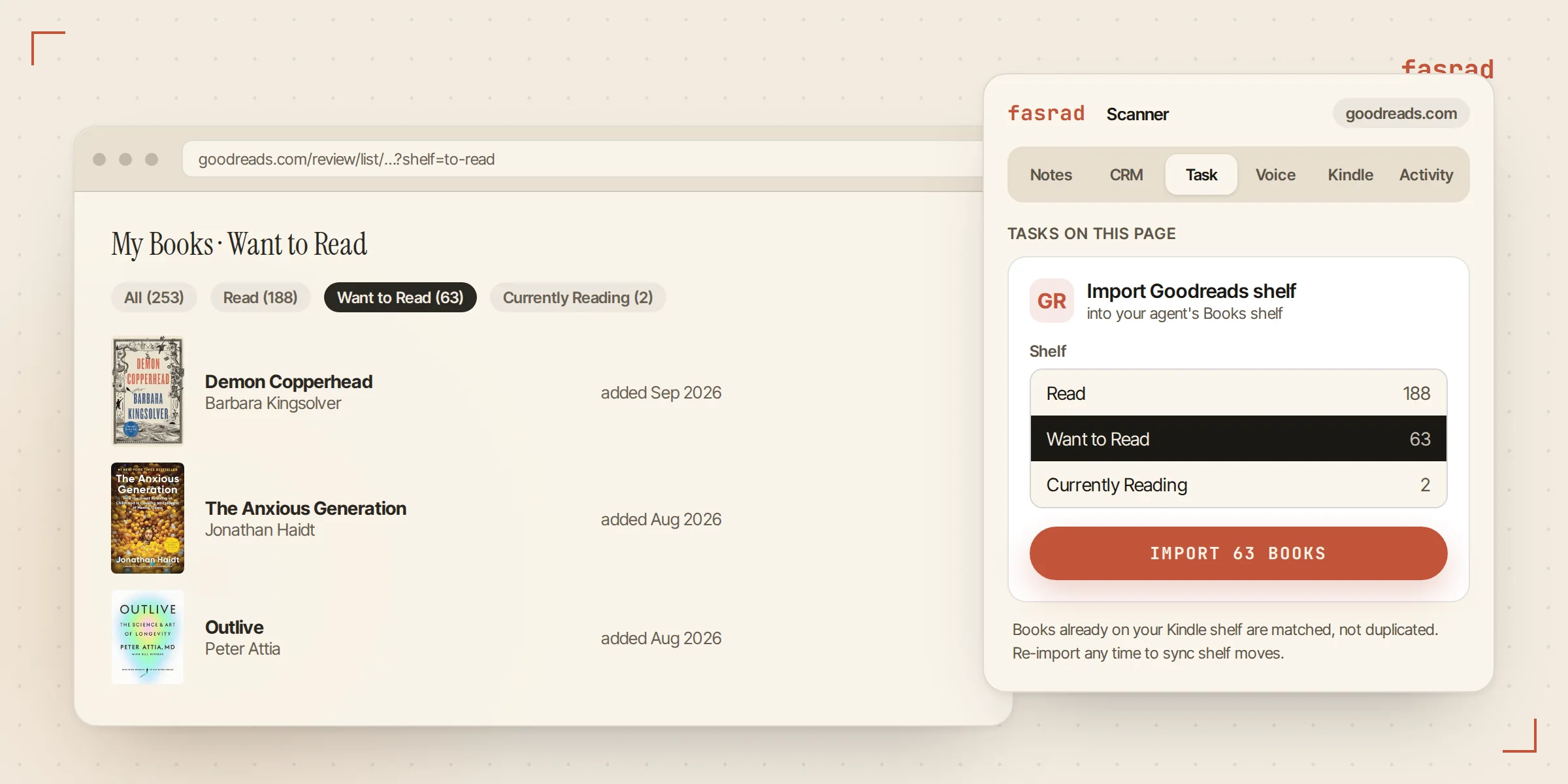Select the Task tab

click(x=1201, y=174)
